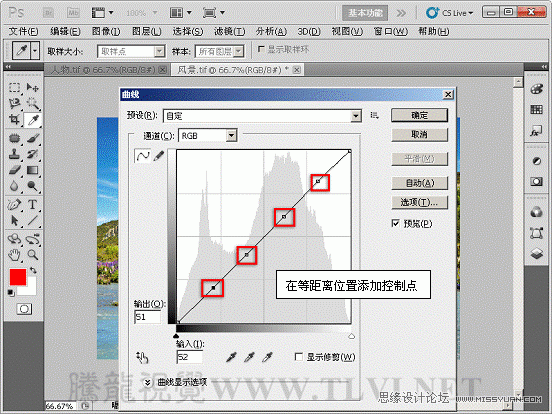552x414 pixels.
Task: Click the white point input slider triangle
Action: pyautogui.click(x=351, y=336)
